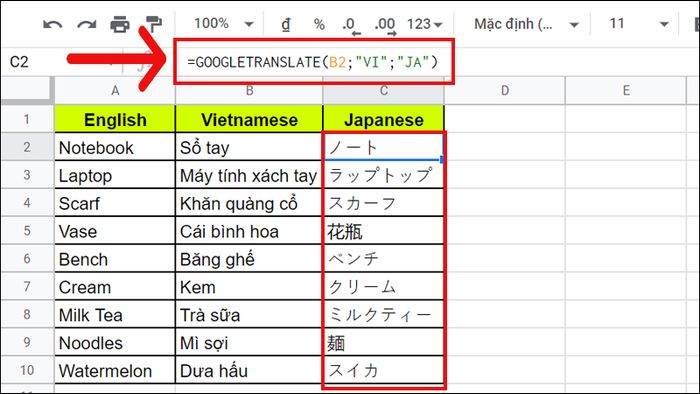Select the cell 'Cream'
The width and height of the screenshot is (700, 394).
[115, 287]
